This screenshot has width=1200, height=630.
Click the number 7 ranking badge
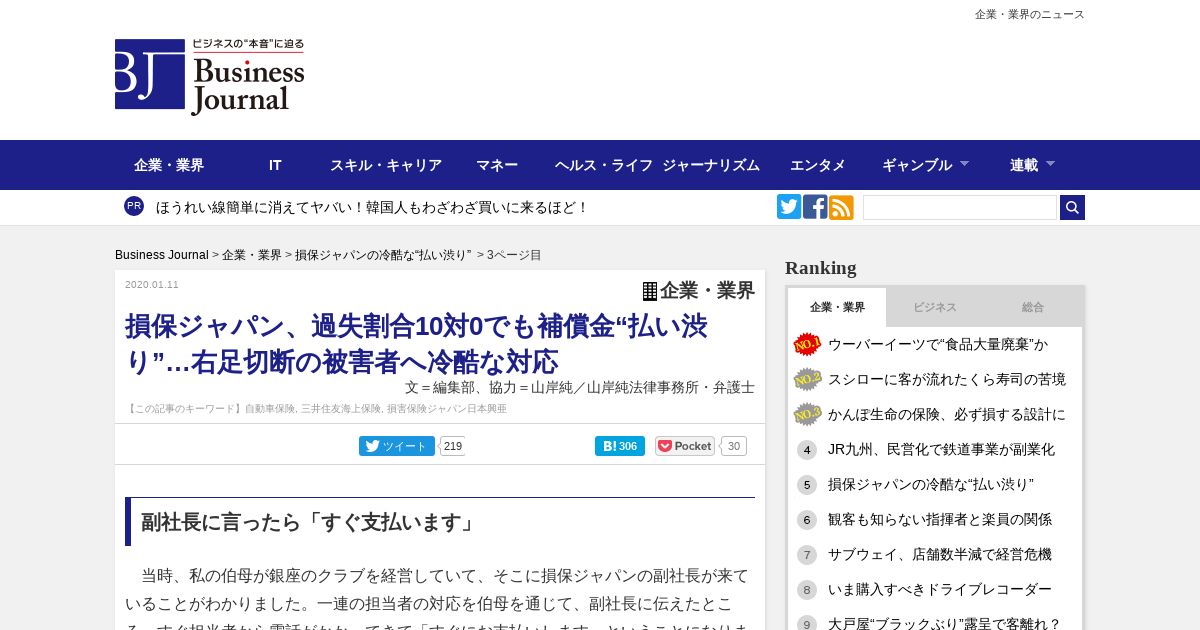(x=807, y=555)
